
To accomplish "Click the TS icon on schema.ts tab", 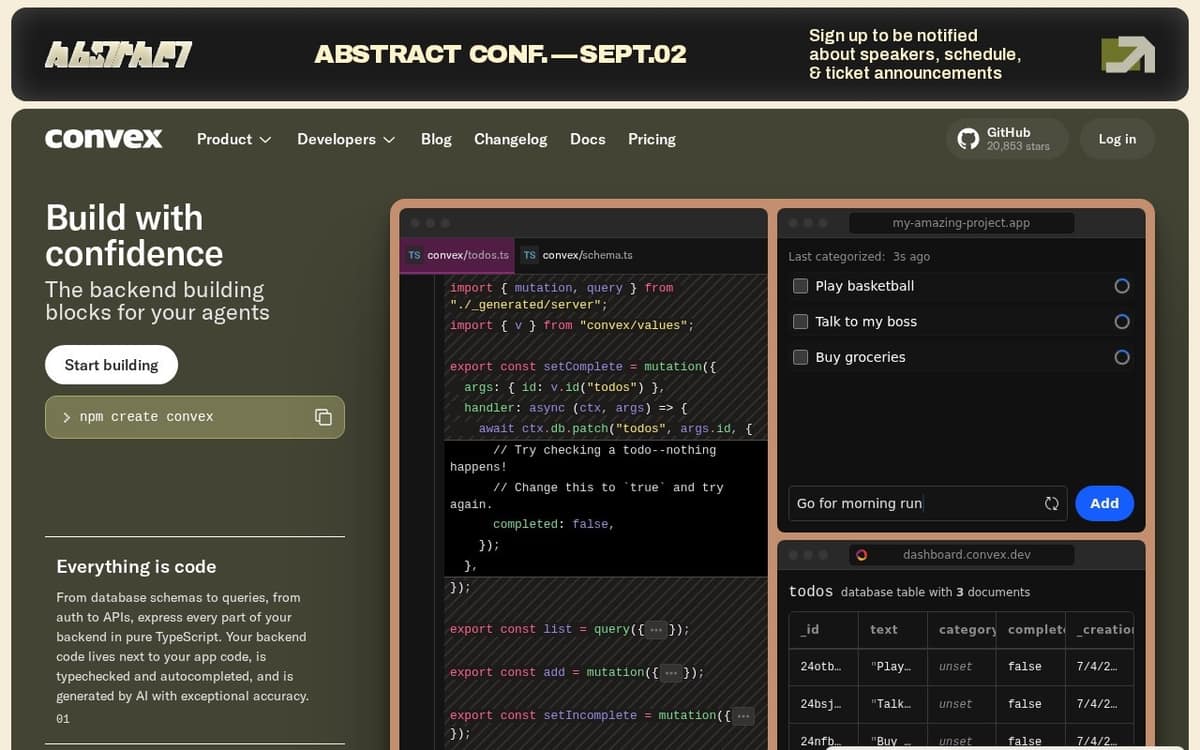I will pyautogui.click(x=530, y=255).
